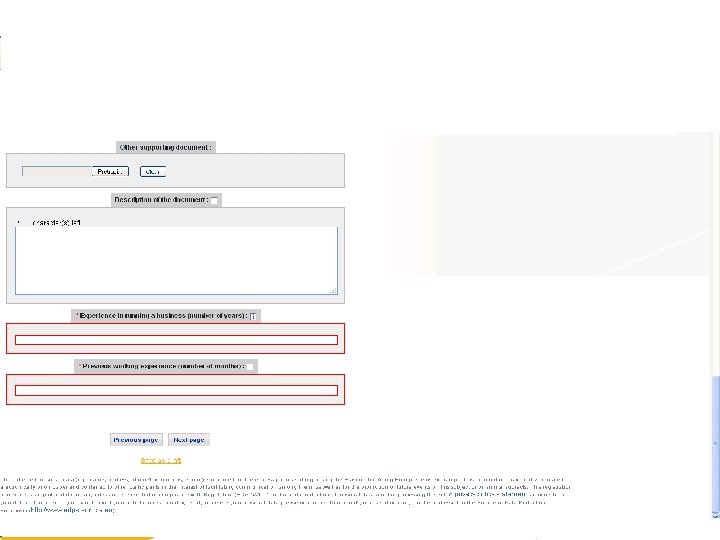720x540 pixels.
Task: Click the supporting document file path field
Action: pos(57,171)
